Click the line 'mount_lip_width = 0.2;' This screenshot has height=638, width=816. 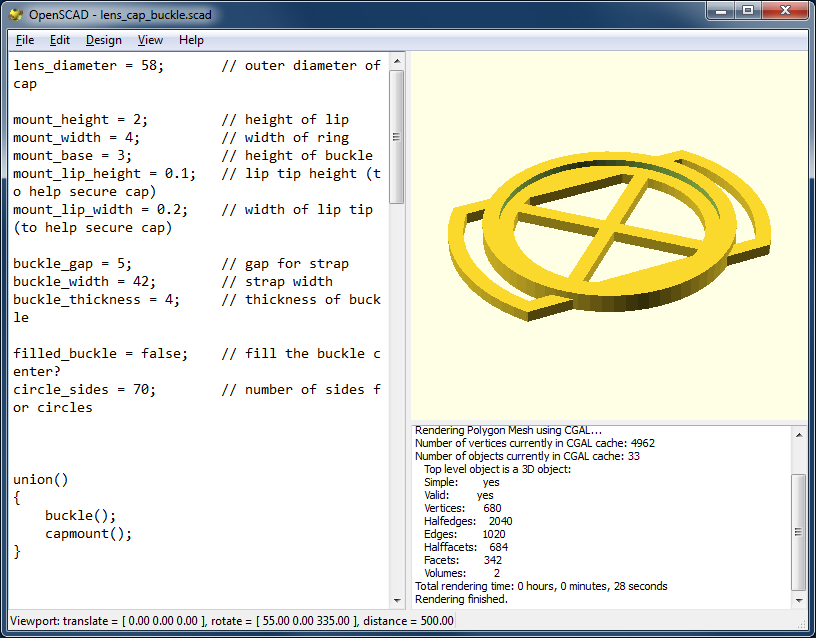click(100, 210)
